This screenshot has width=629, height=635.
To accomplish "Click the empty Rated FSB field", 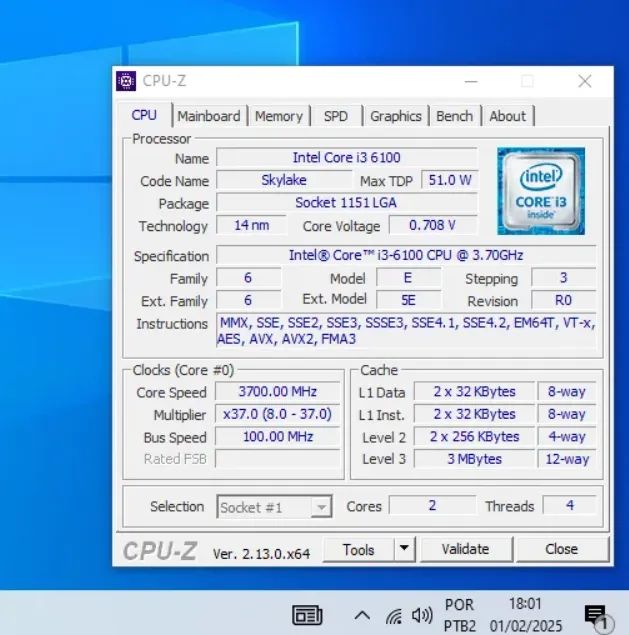I will (x=277, y=459).
